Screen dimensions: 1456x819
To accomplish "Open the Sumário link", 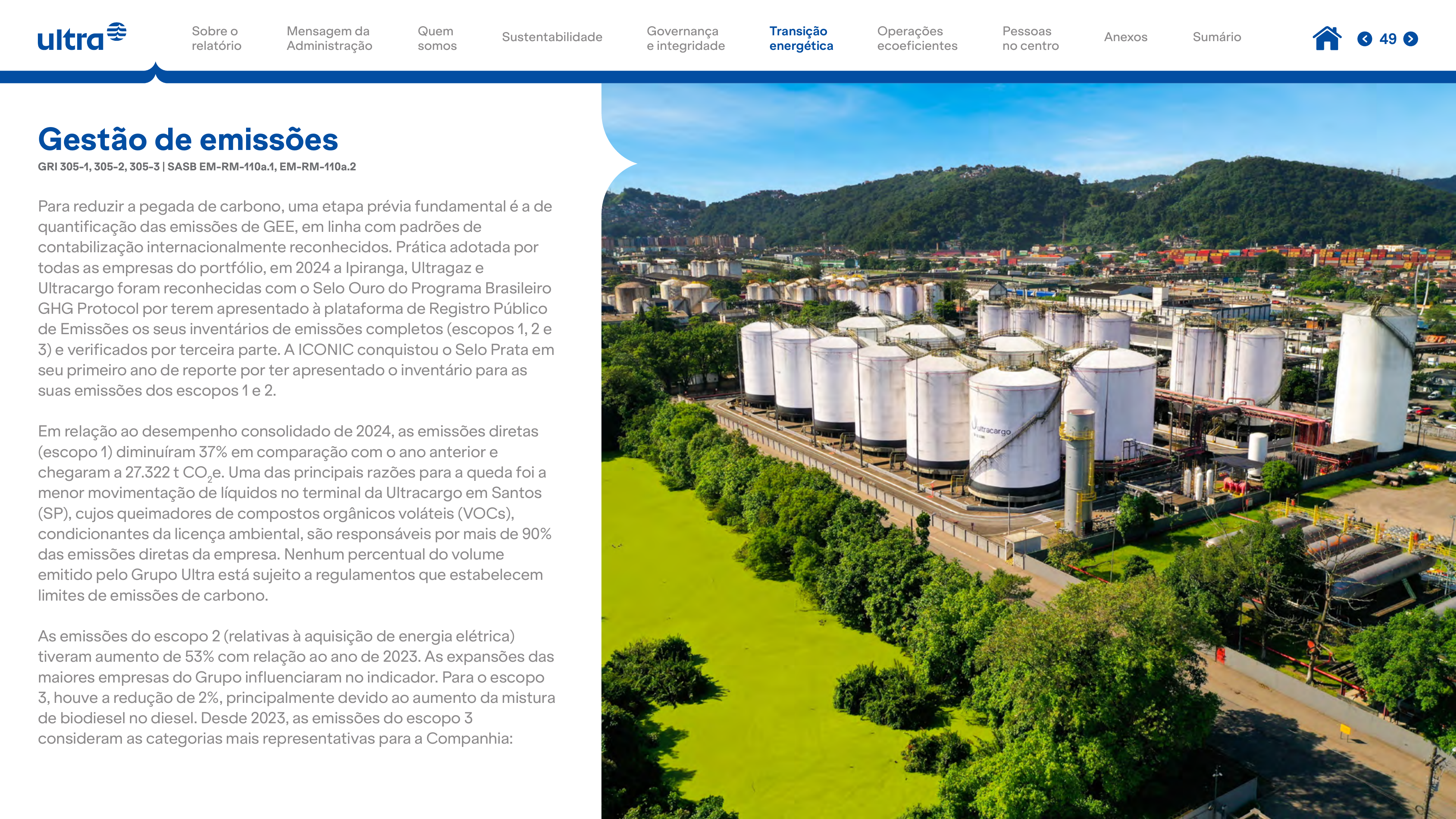I will pos(1216,37).
